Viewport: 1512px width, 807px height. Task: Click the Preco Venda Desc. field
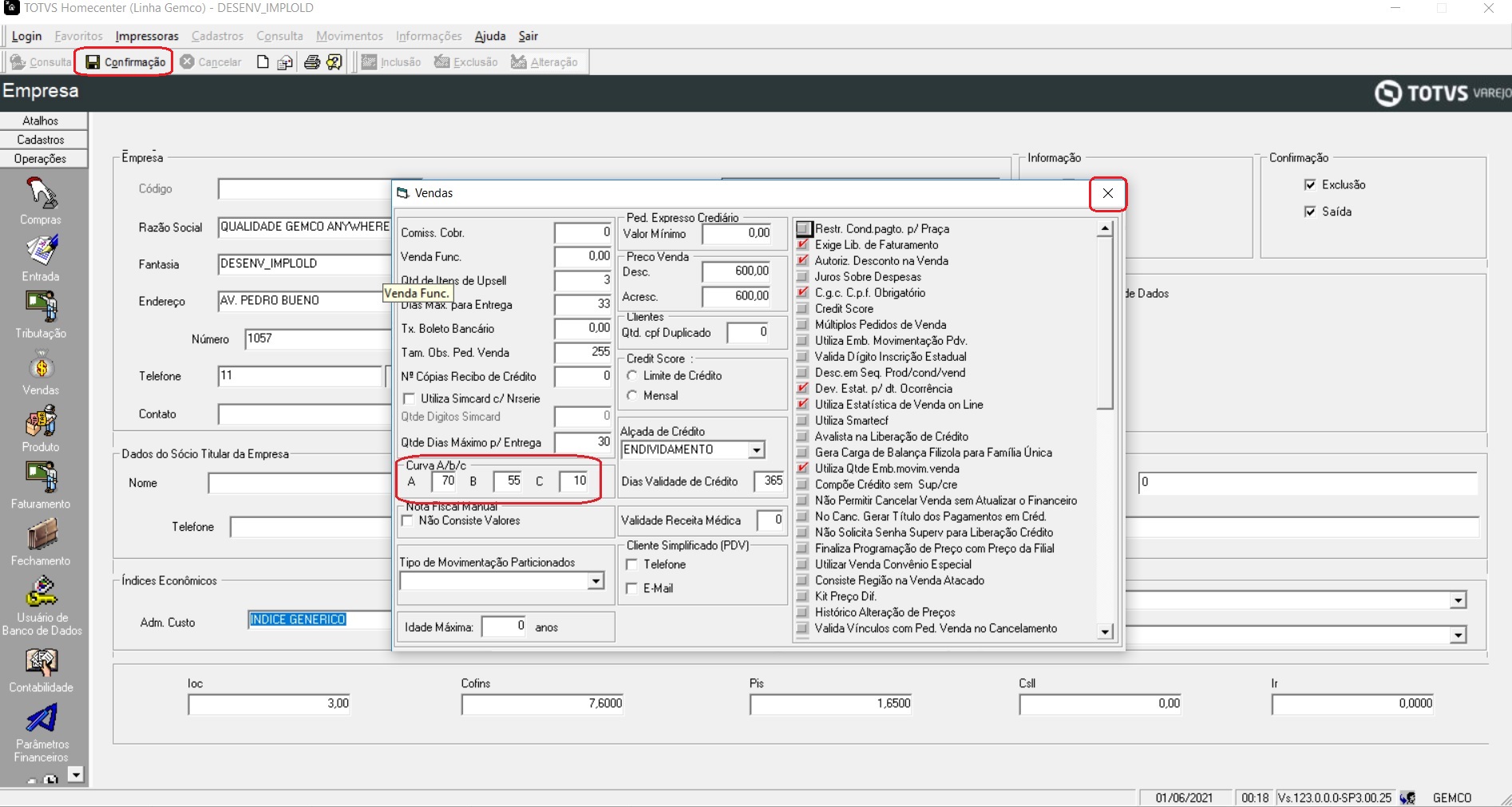pyautogui.click(x=737, y=271)
